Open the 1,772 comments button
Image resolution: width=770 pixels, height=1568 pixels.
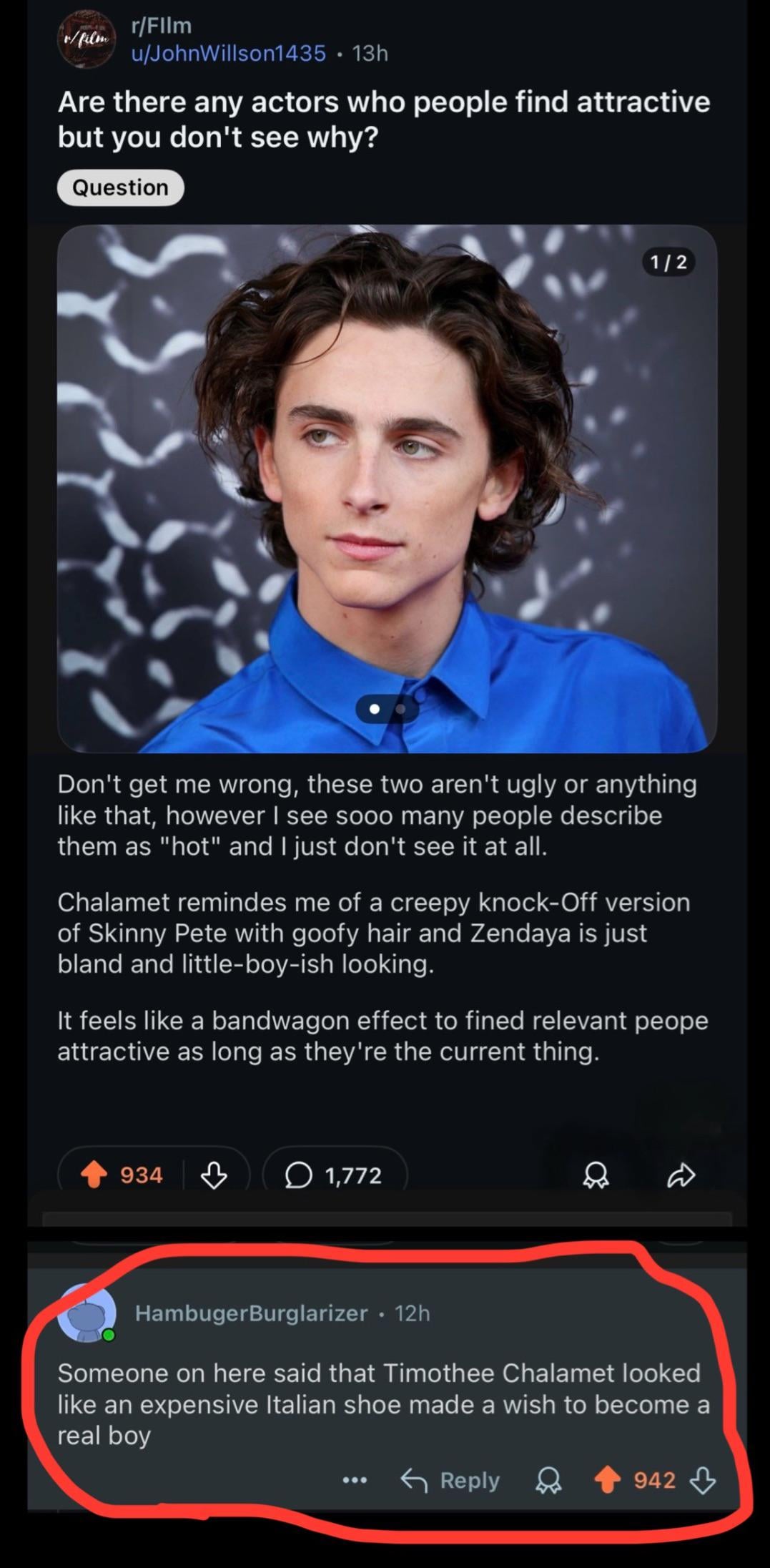point(335,1175)
